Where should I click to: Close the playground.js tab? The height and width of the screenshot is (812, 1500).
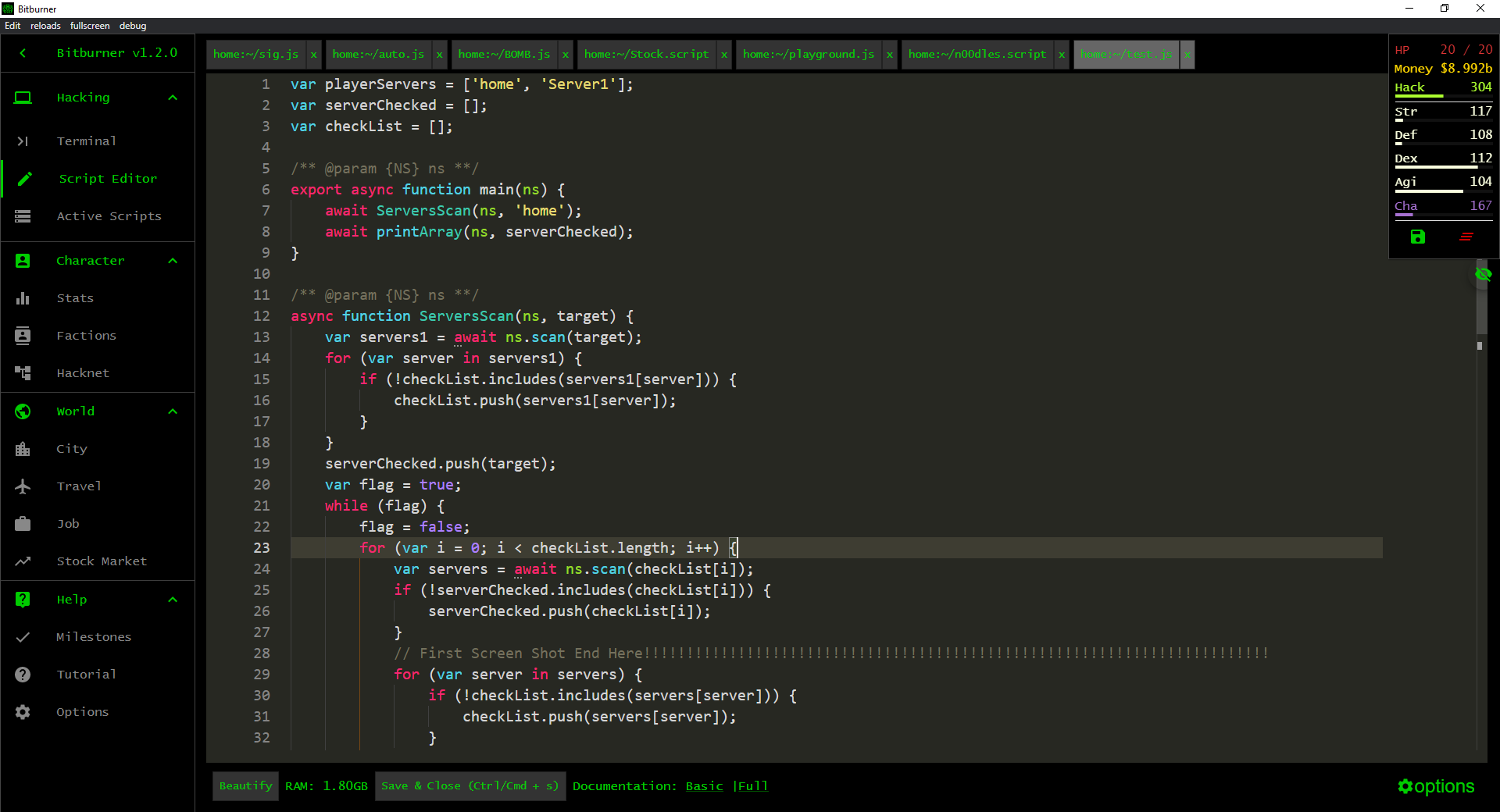889,55
